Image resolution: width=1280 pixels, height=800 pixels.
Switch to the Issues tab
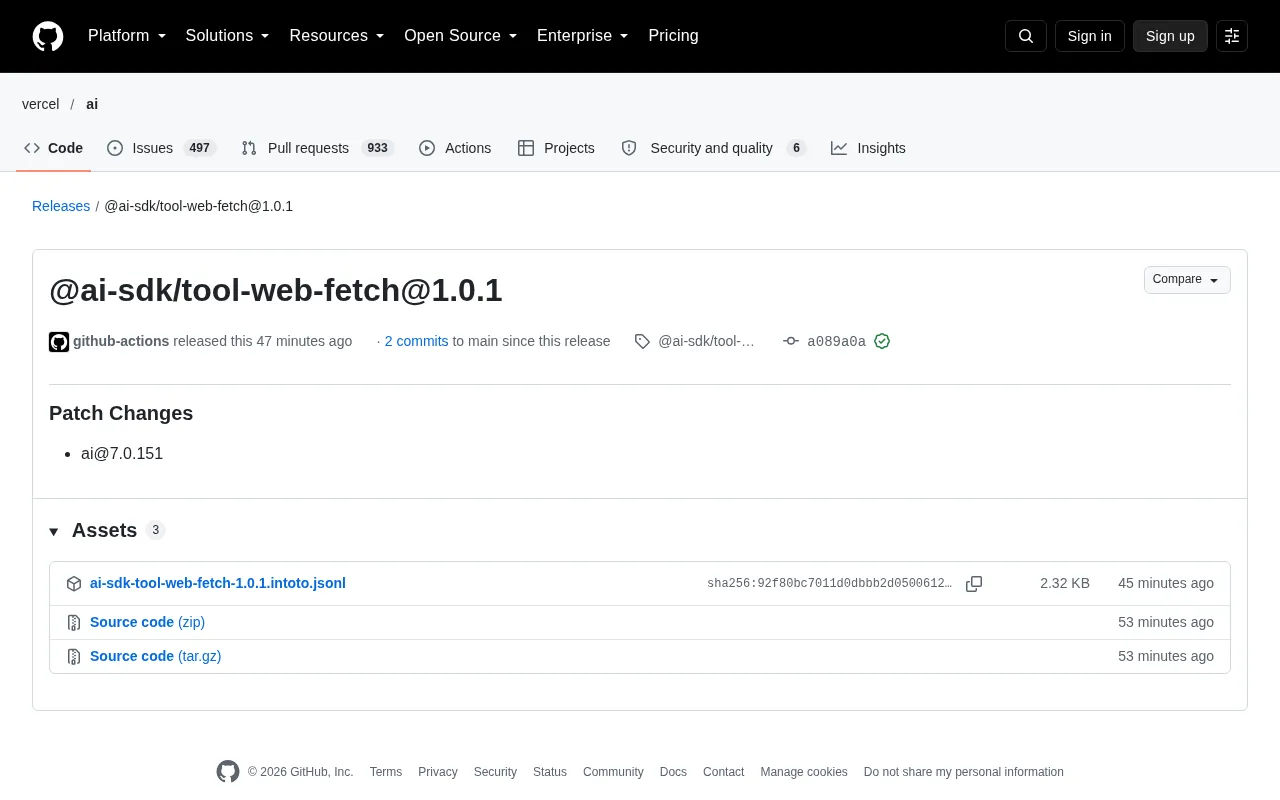162,148
